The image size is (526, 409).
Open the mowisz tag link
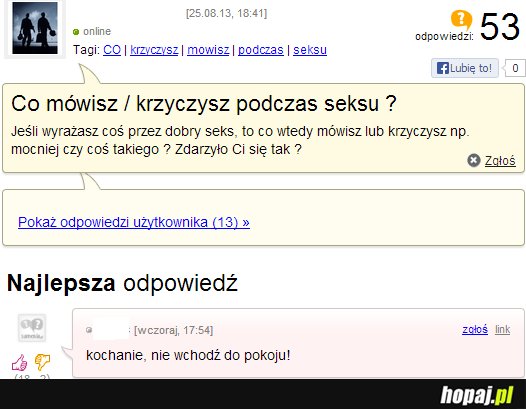208,50
